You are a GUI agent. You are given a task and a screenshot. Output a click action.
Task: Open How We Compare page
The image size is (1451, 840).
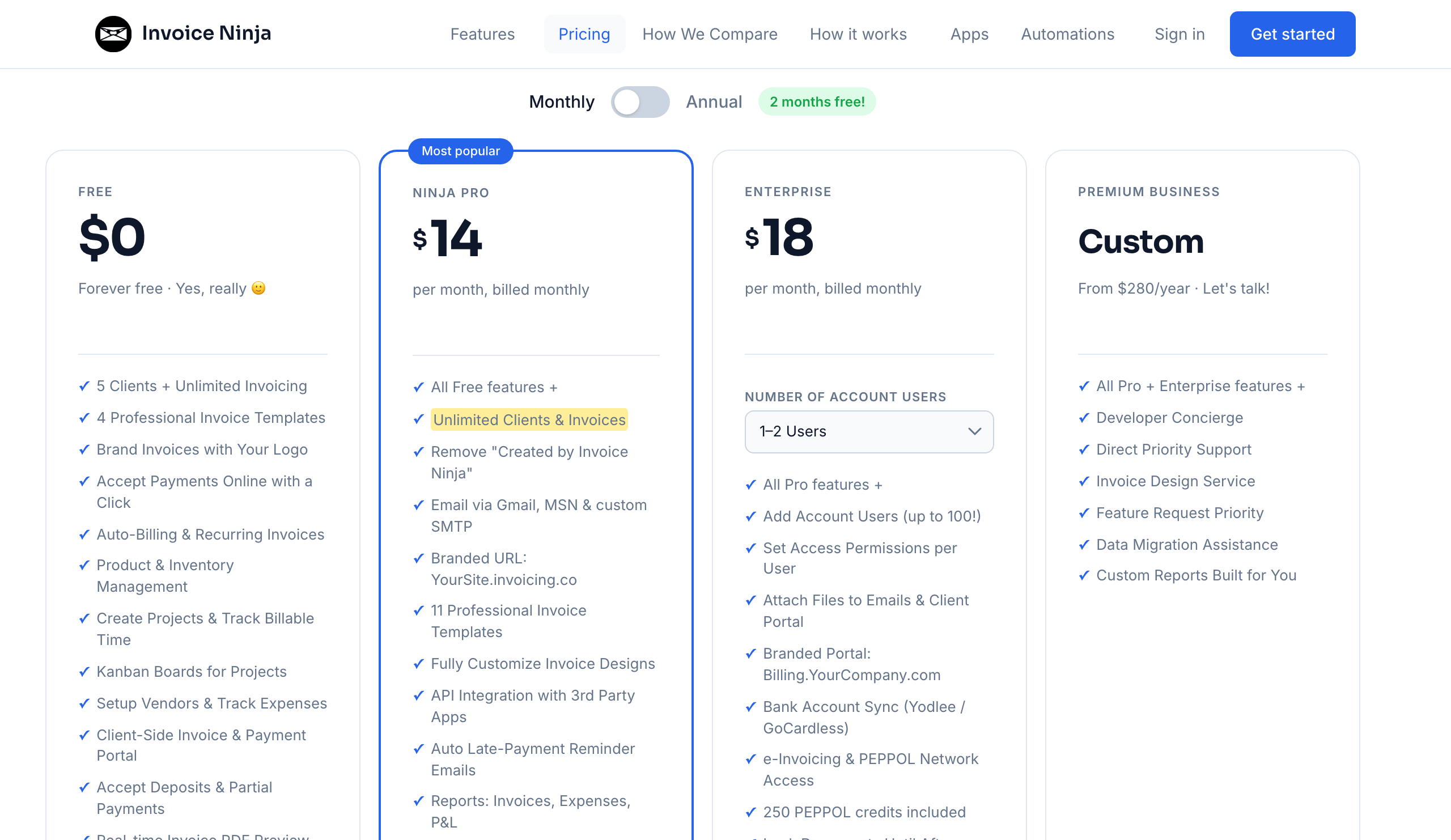tap(710, 34)
